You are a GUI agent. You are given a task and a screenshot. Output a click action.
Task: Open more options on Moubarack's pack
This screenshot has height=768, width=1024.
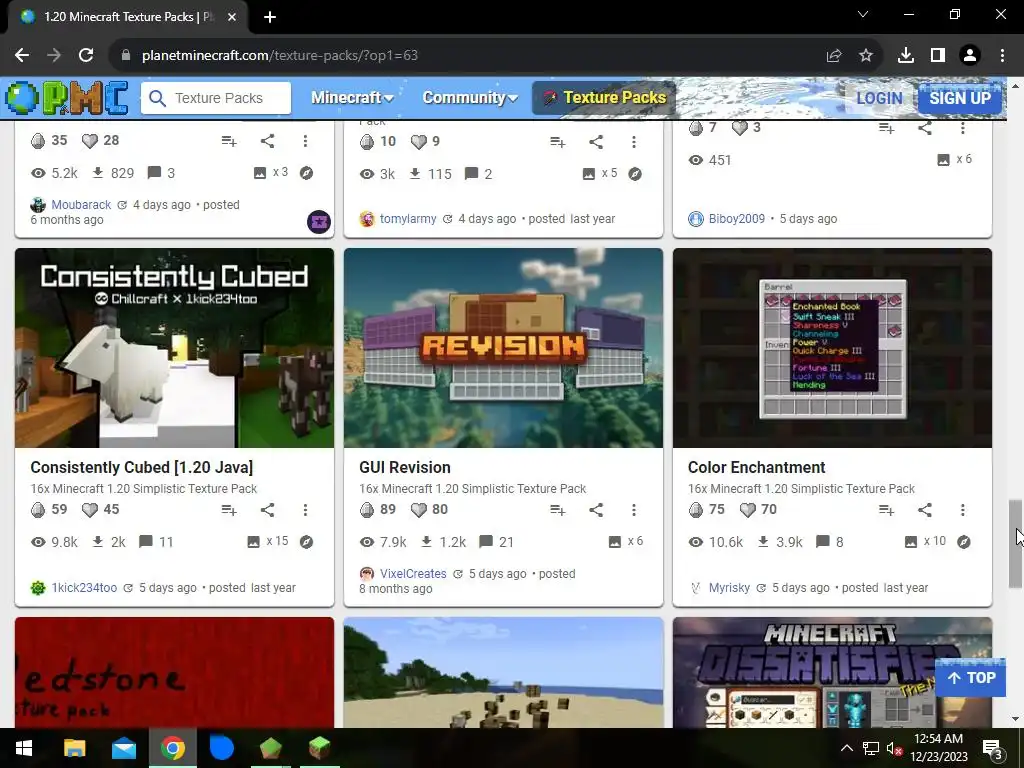[x=305, y=141]
